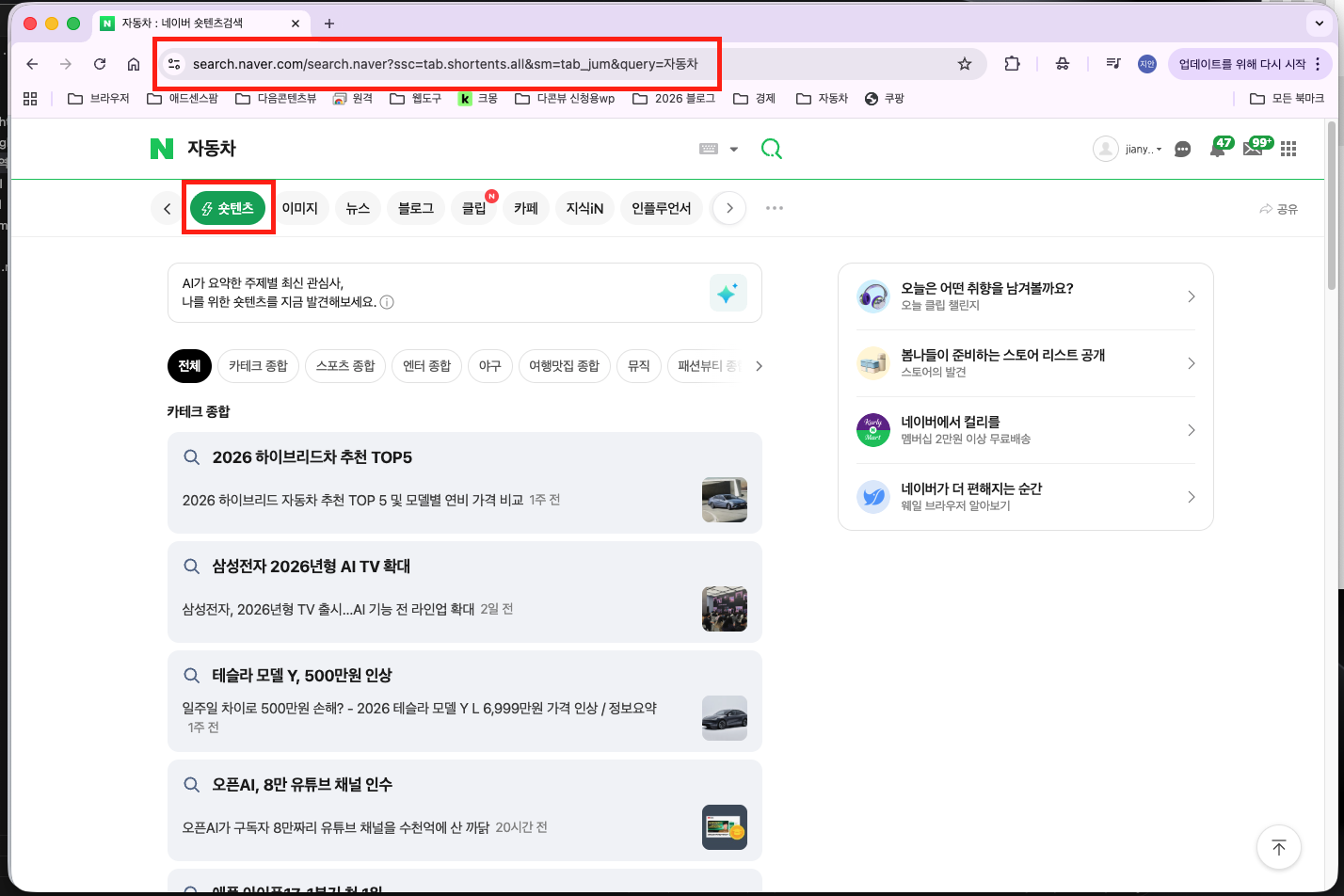Expand more search tabs with the right chevron
The image size is (1344, 896).
tap(728, 208)
